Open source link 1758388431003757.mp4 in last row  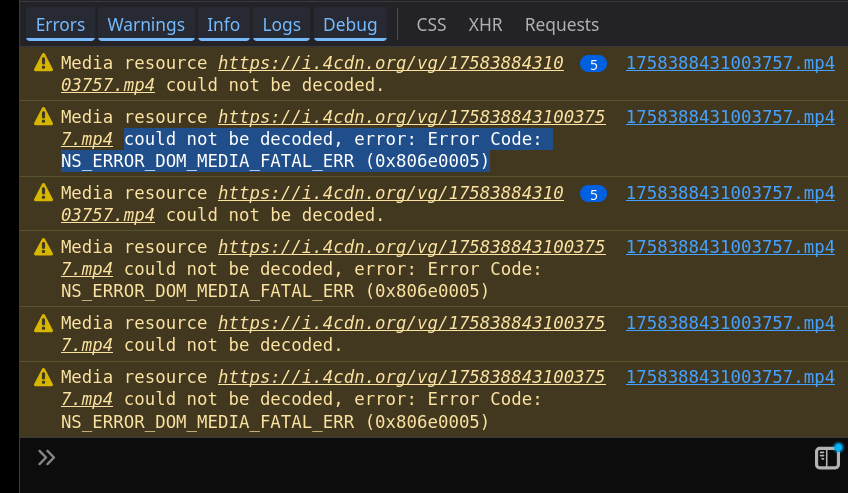(730, 377)
